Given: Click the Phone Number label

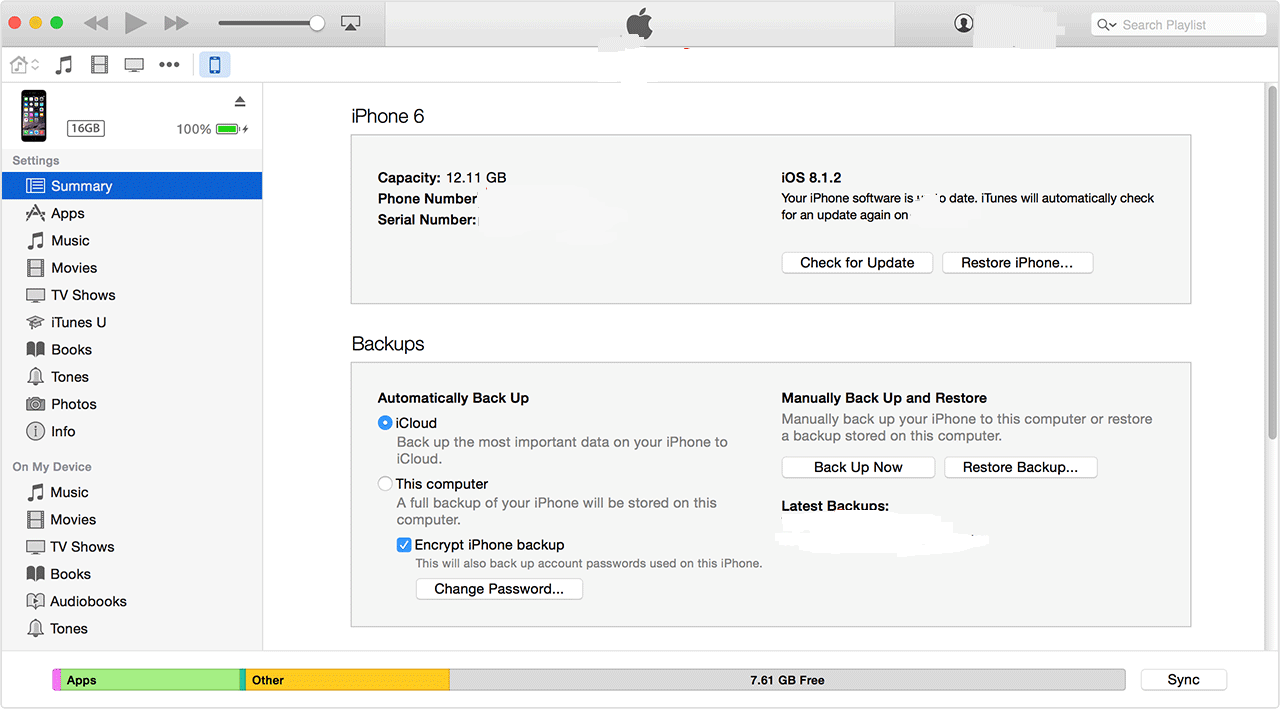Looking at the screenshot, I should [x=427, y=199].
